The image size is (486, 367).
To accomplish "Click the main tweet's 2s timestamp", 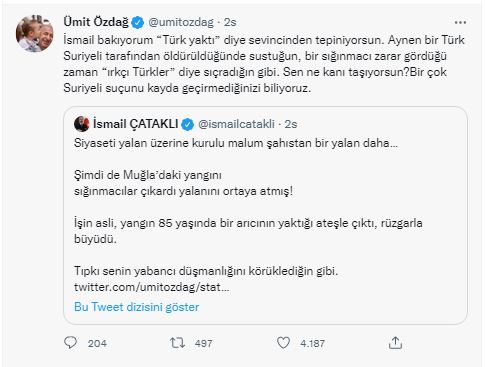I will (x=230, y=22).
